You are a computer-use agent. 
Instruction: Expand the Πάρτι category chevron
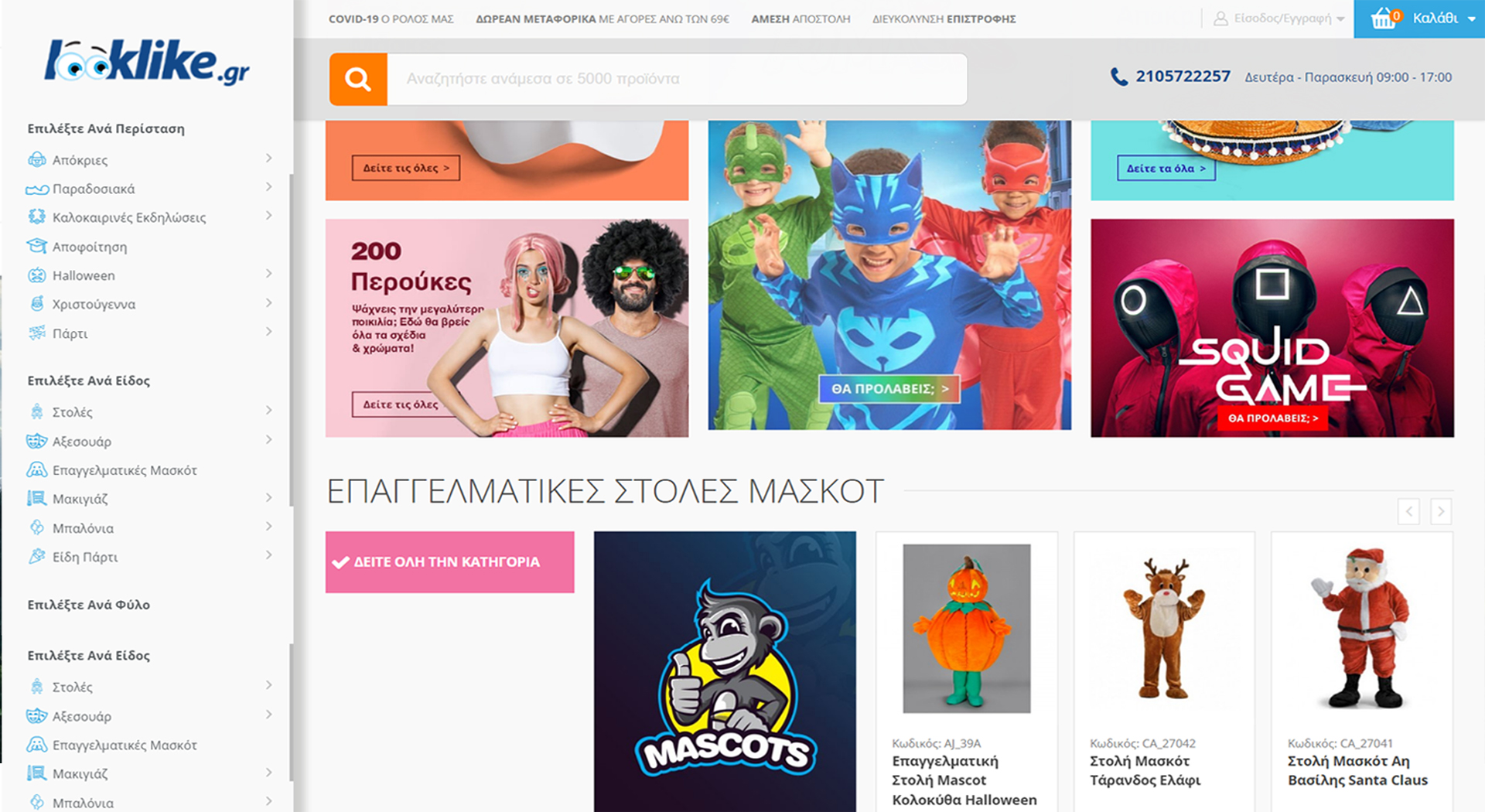coord(268,332)
